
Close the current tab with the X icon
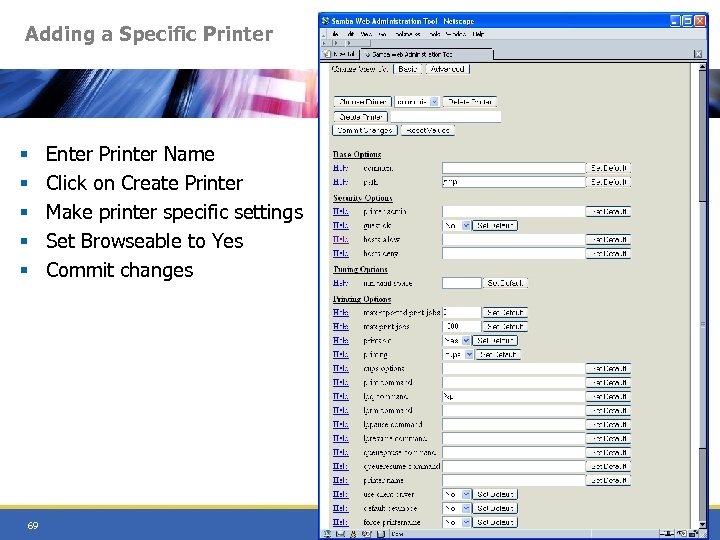point(698,54)
